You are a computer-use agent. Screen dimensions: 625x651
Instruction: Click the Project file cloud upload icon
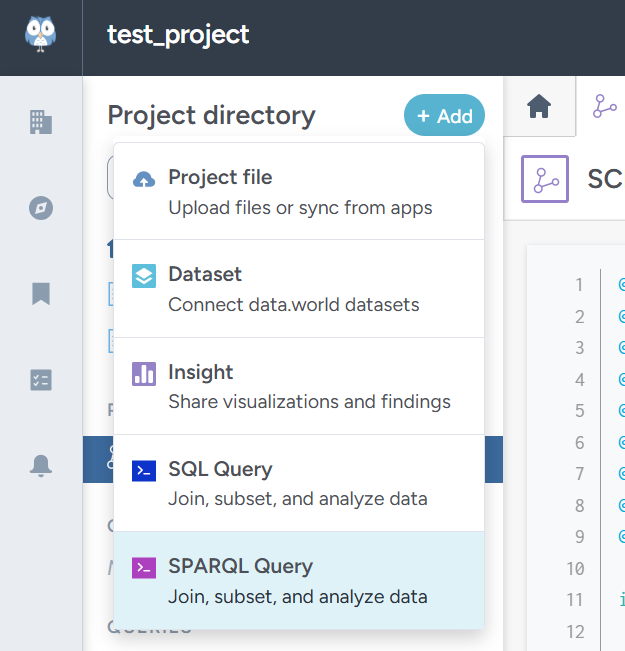point(144,179)
